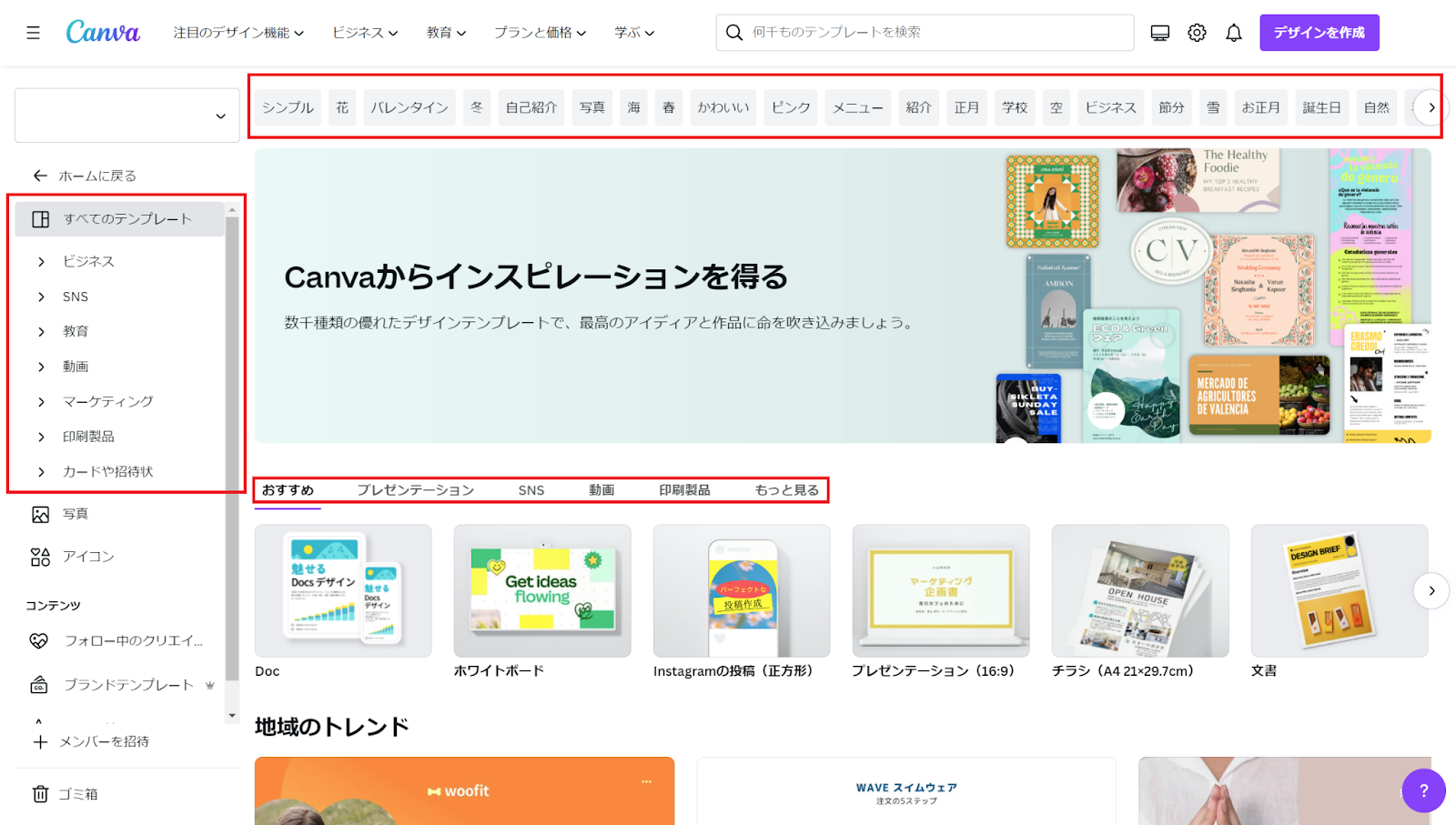The width and height of the screenshot is (1456, 825).
Task: Open the ホワイトボード template thumbnail
Action: click(542, 591)
